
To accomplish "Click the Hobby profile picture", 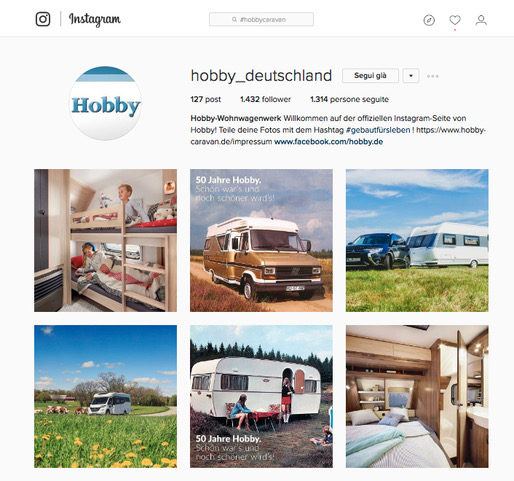I will pos(106,103).
